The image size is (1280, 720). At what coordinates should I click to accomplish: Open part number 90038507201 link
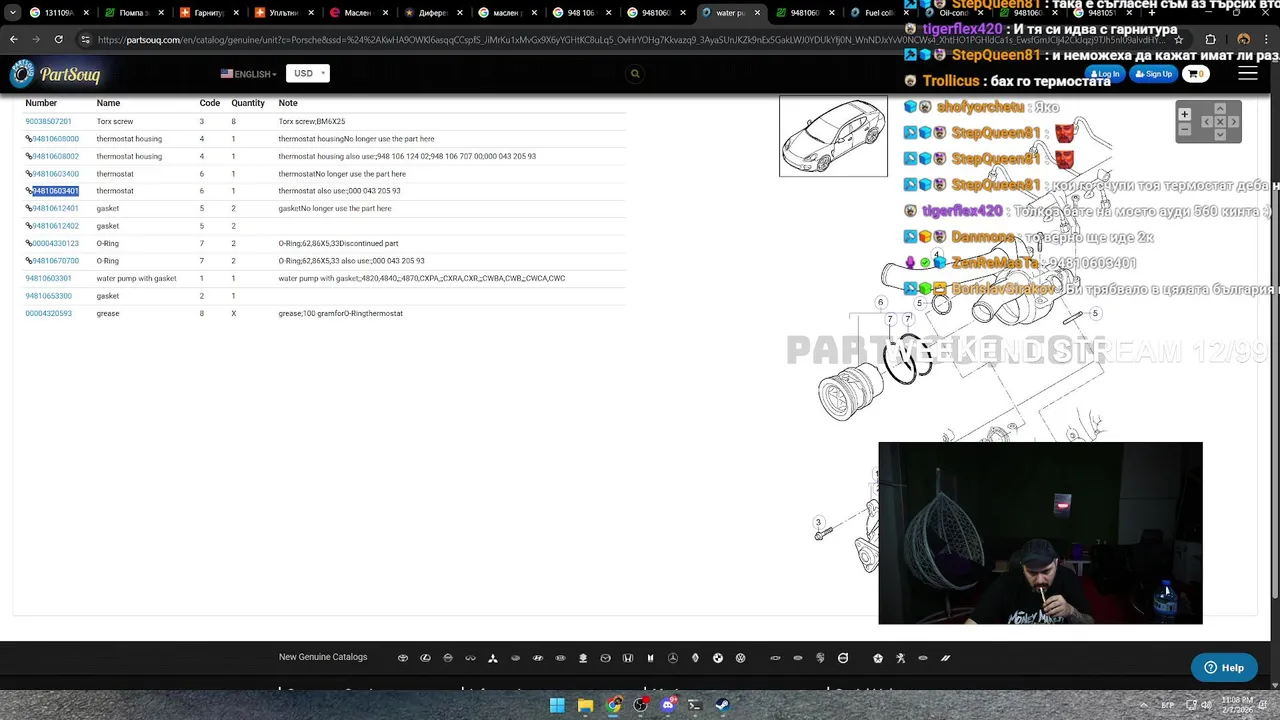[x=48, y=121]
